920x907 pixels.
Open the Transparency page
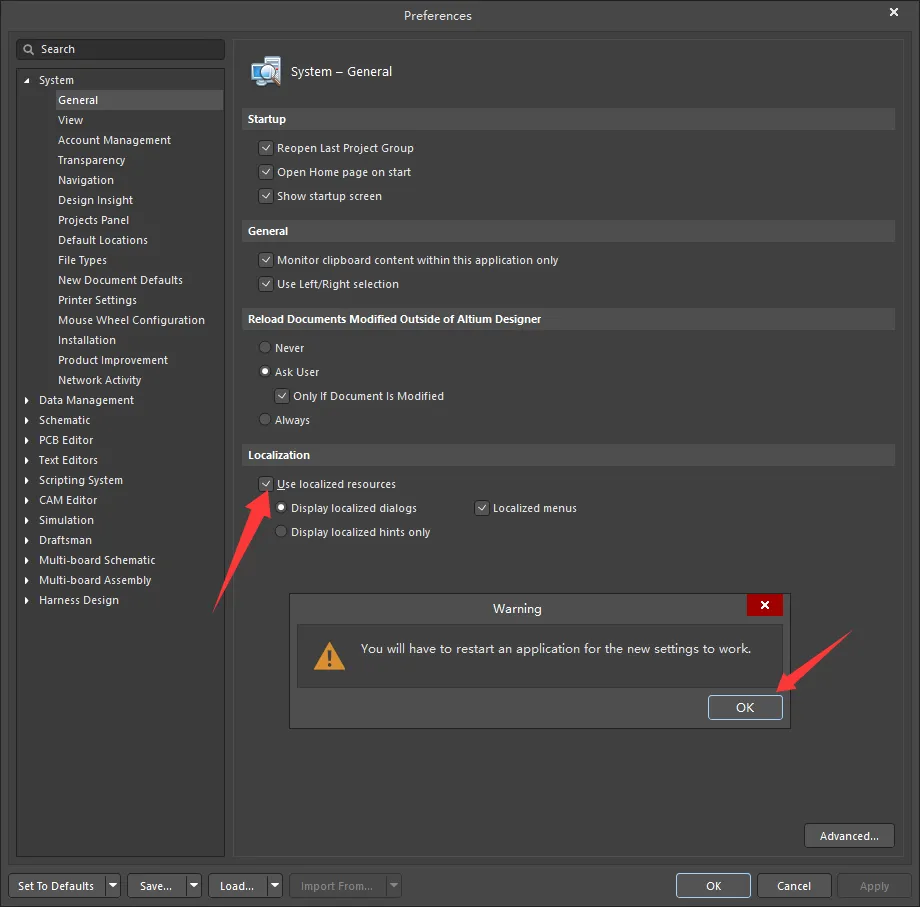tap(92, 160)
